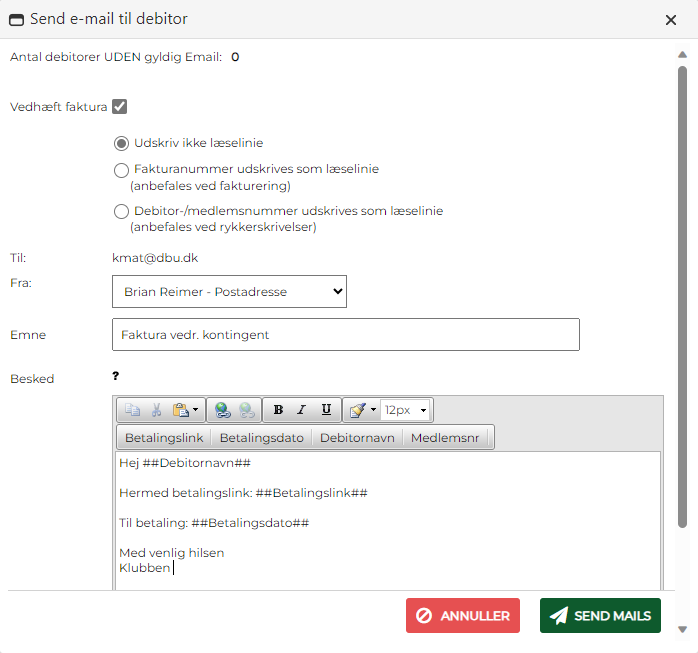The height and width of the screenshot is (653, 698).
Task: Open the Fra sender dropdown
Action: 229,292
